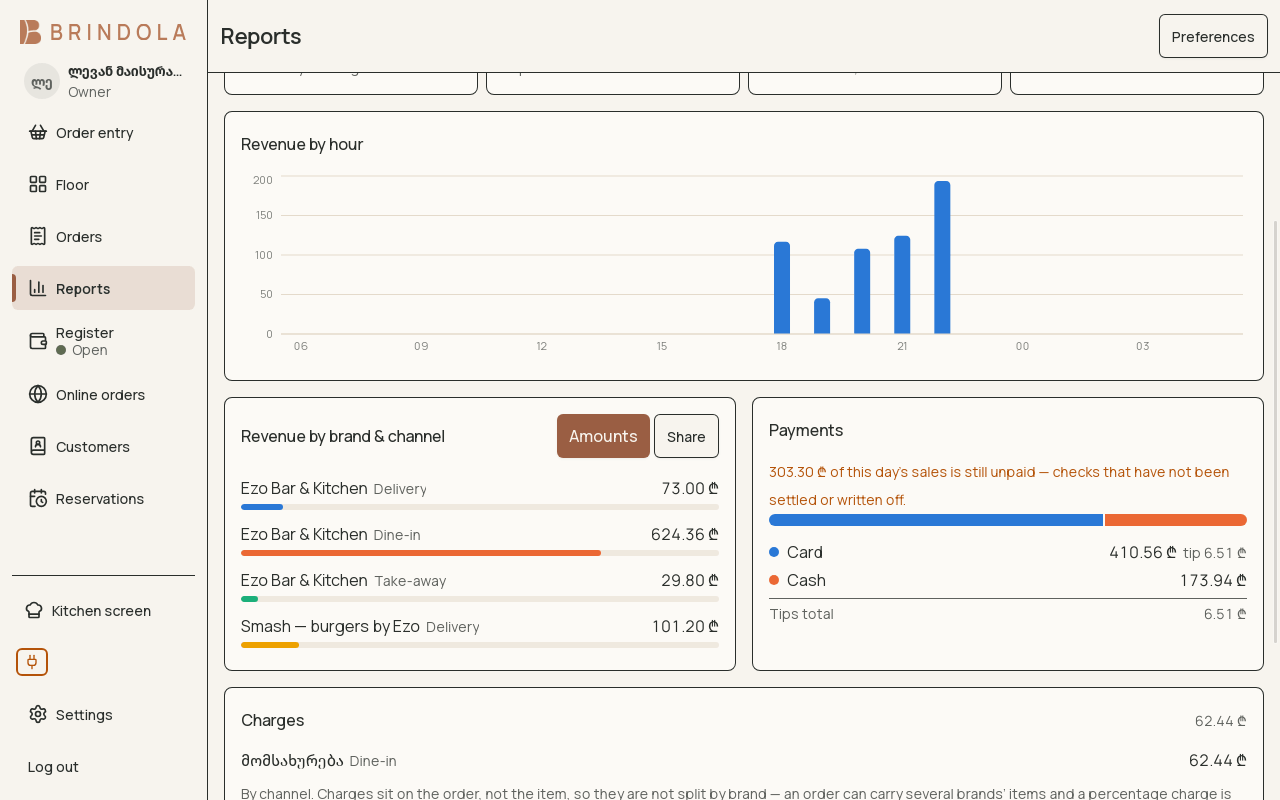Click the revenue bar at hour 18

(782, 288)
